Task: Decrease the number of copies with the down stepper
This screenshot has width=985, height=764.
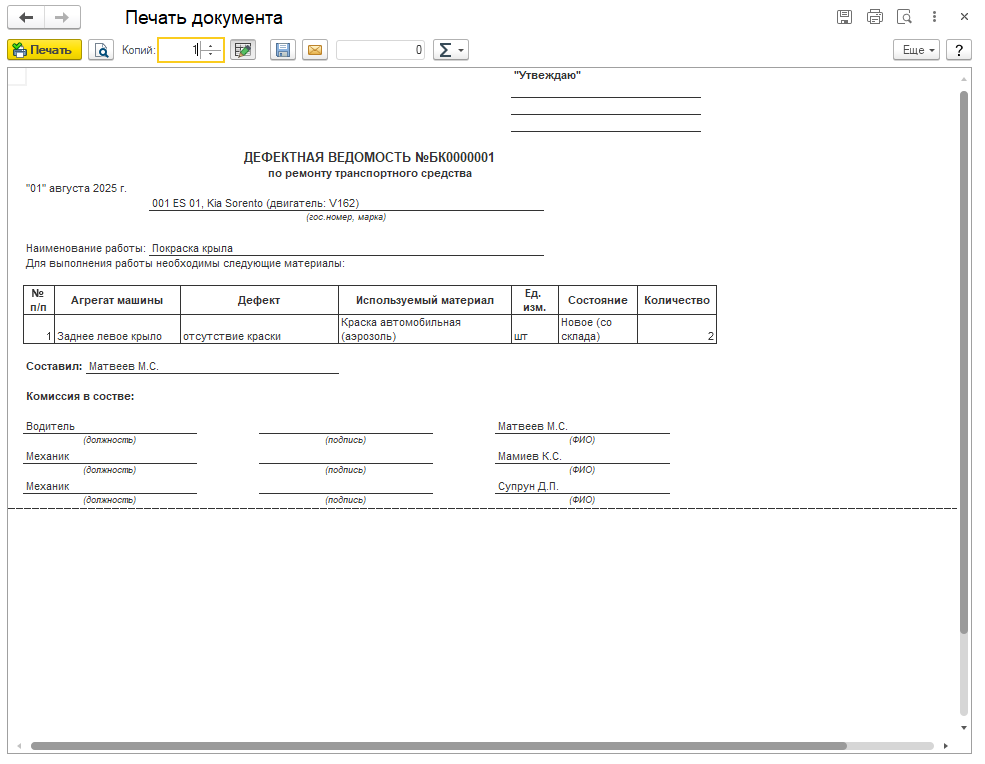Action: coord(210,55)
